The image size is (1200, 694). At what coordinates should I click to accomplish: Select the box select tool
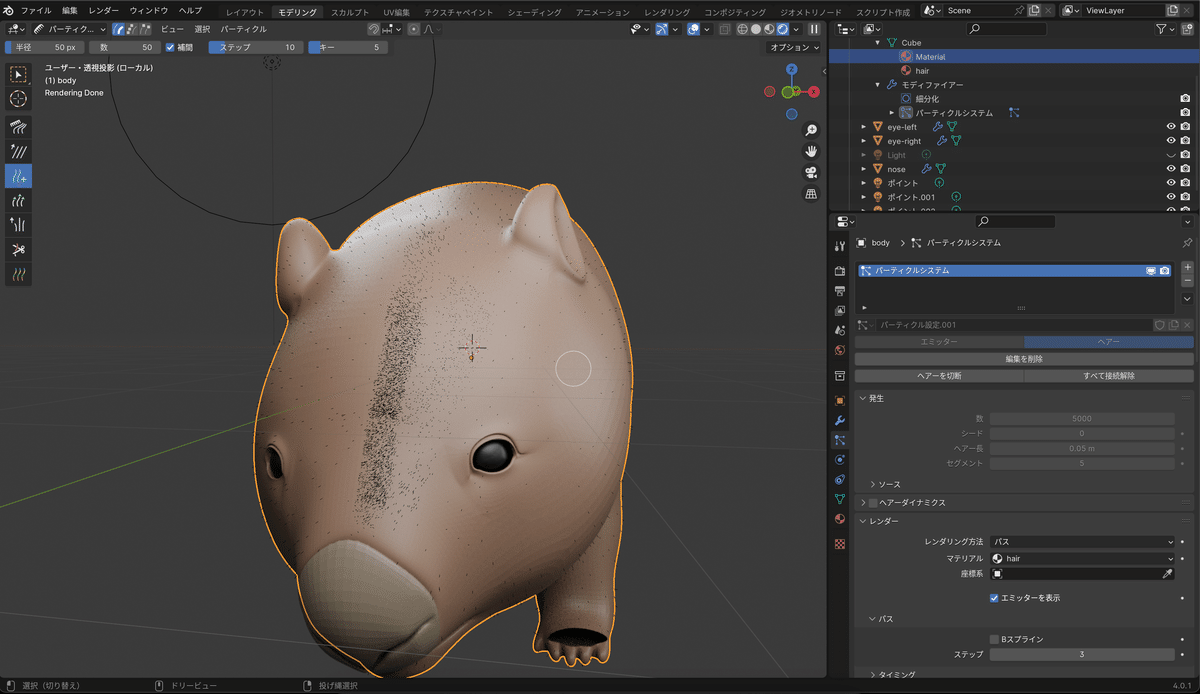coord(18,74)
